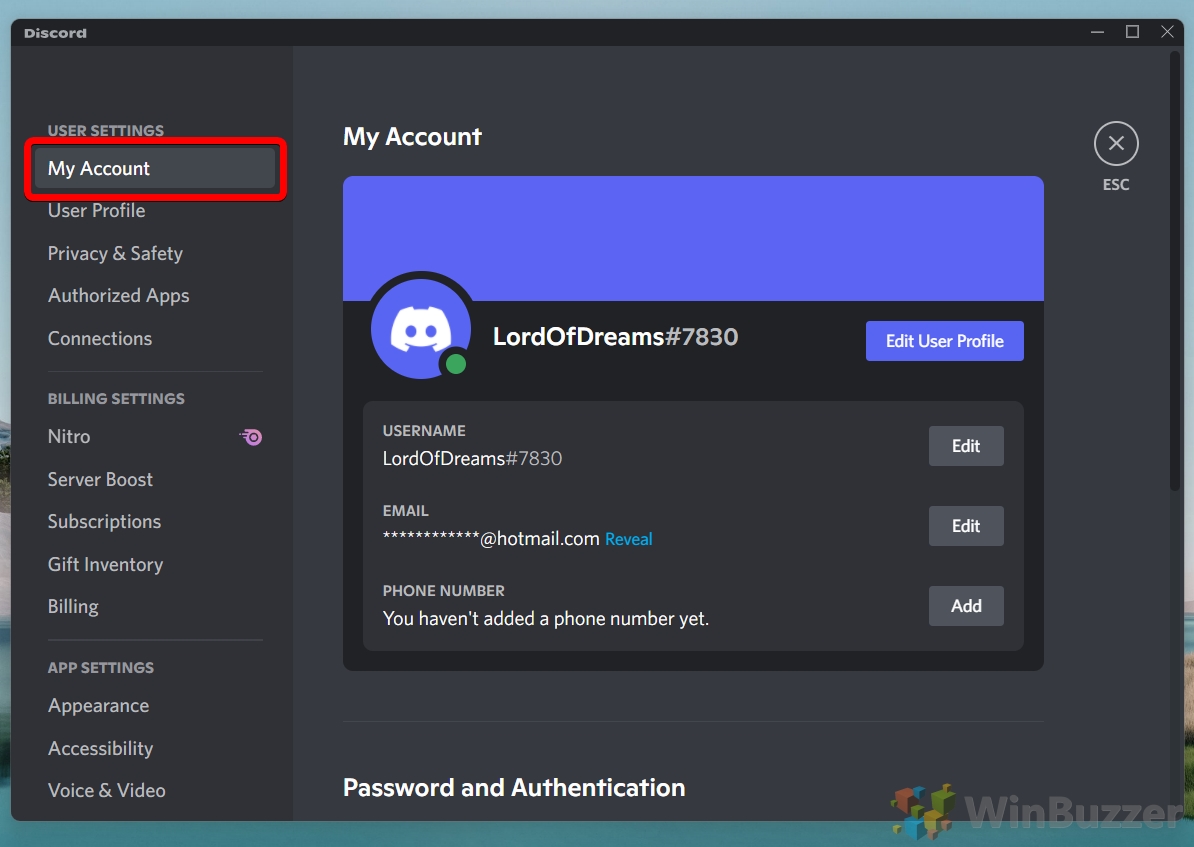Screen dimensions: 1194x847
Task: Click Edit next to USERNAME
Action: pyautogui.click(x=965, y=446)
